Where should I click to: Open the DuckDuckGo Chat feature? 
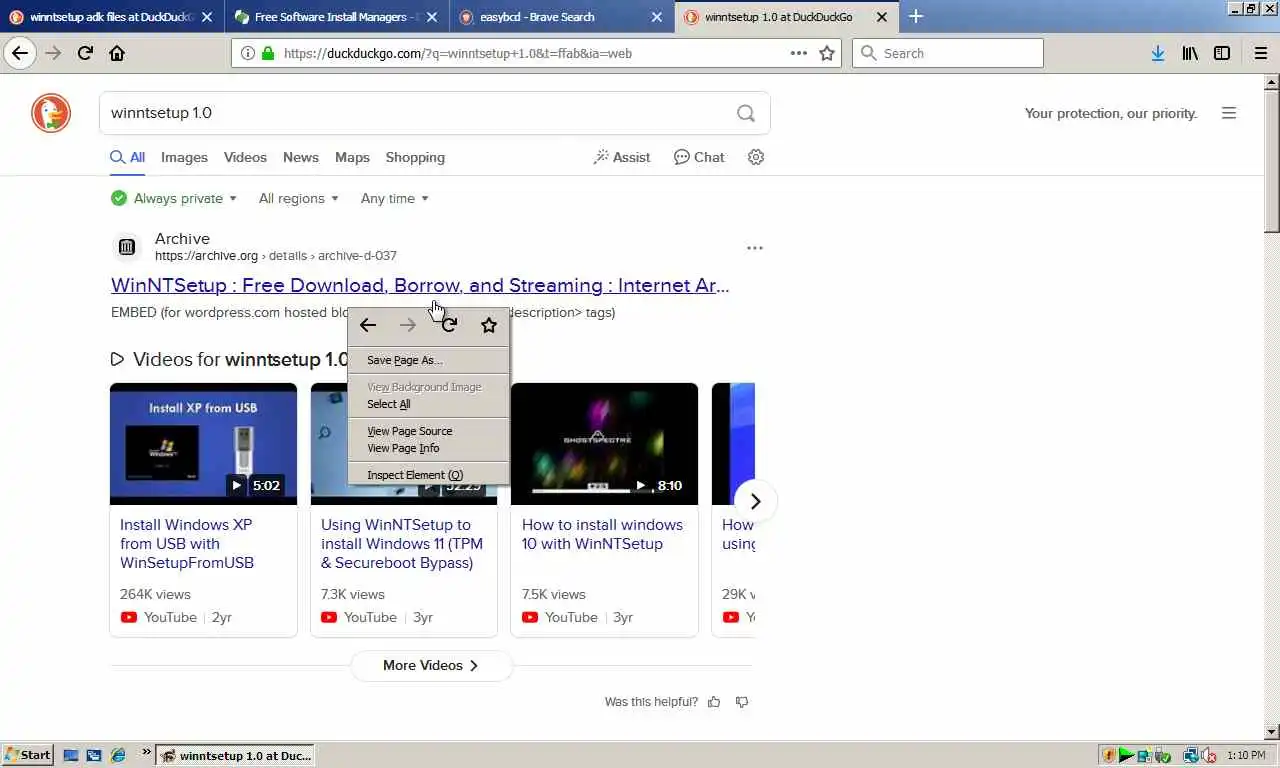[x=699, y=157]
